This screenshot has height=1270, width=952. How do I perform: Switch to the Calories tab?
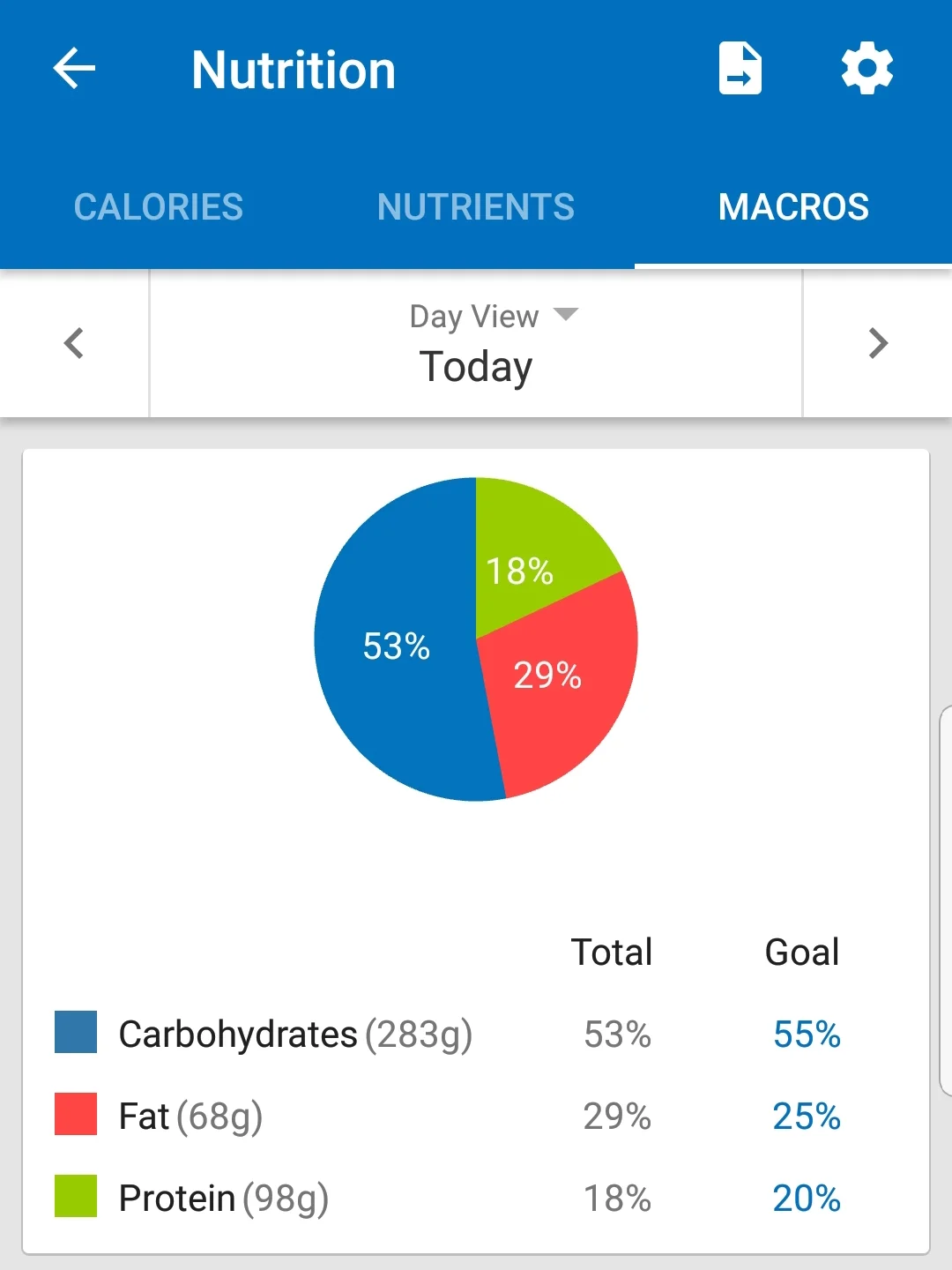tap(159, 207)
